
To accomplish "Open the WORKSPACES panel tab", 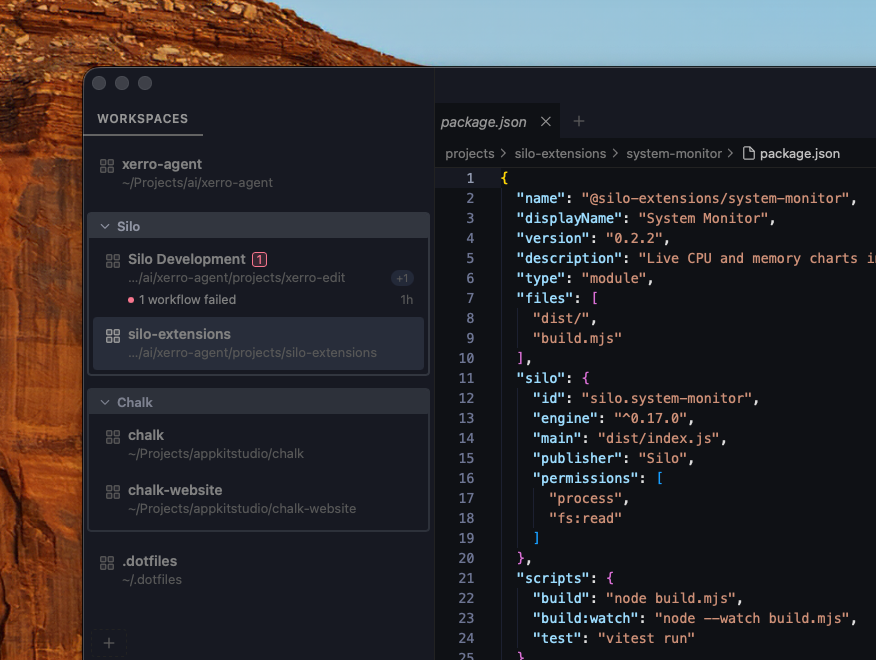I will [x=142, y=118].
